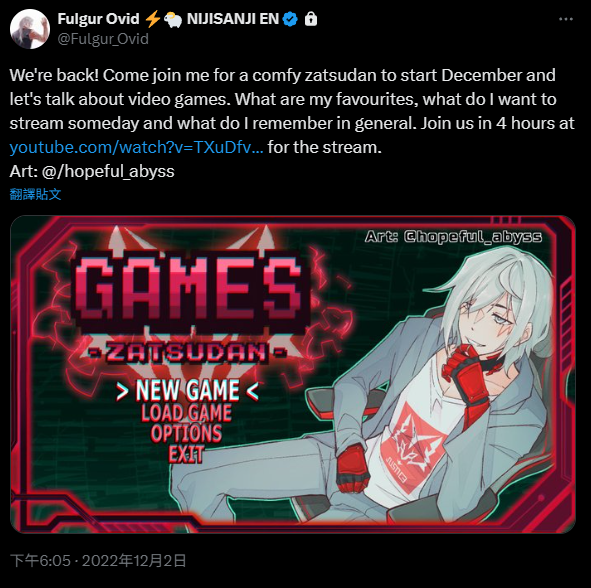
Task: Open the @Fulgur_Ovid handle link
Action: [103, 39]
